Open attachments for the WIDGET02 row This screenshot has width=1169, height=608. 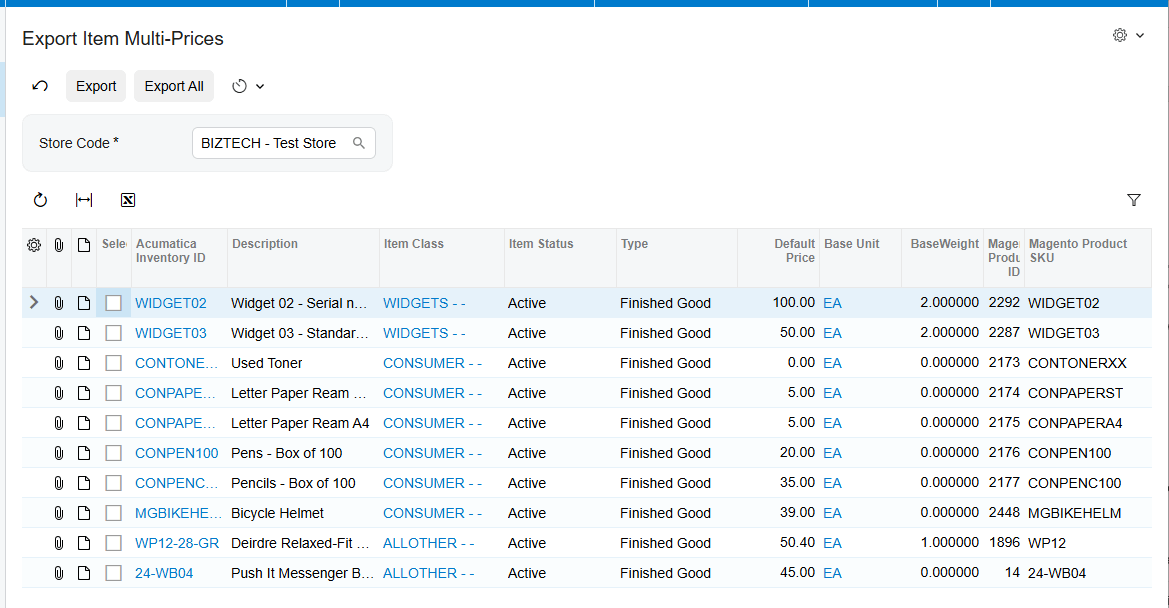(59, 303)
